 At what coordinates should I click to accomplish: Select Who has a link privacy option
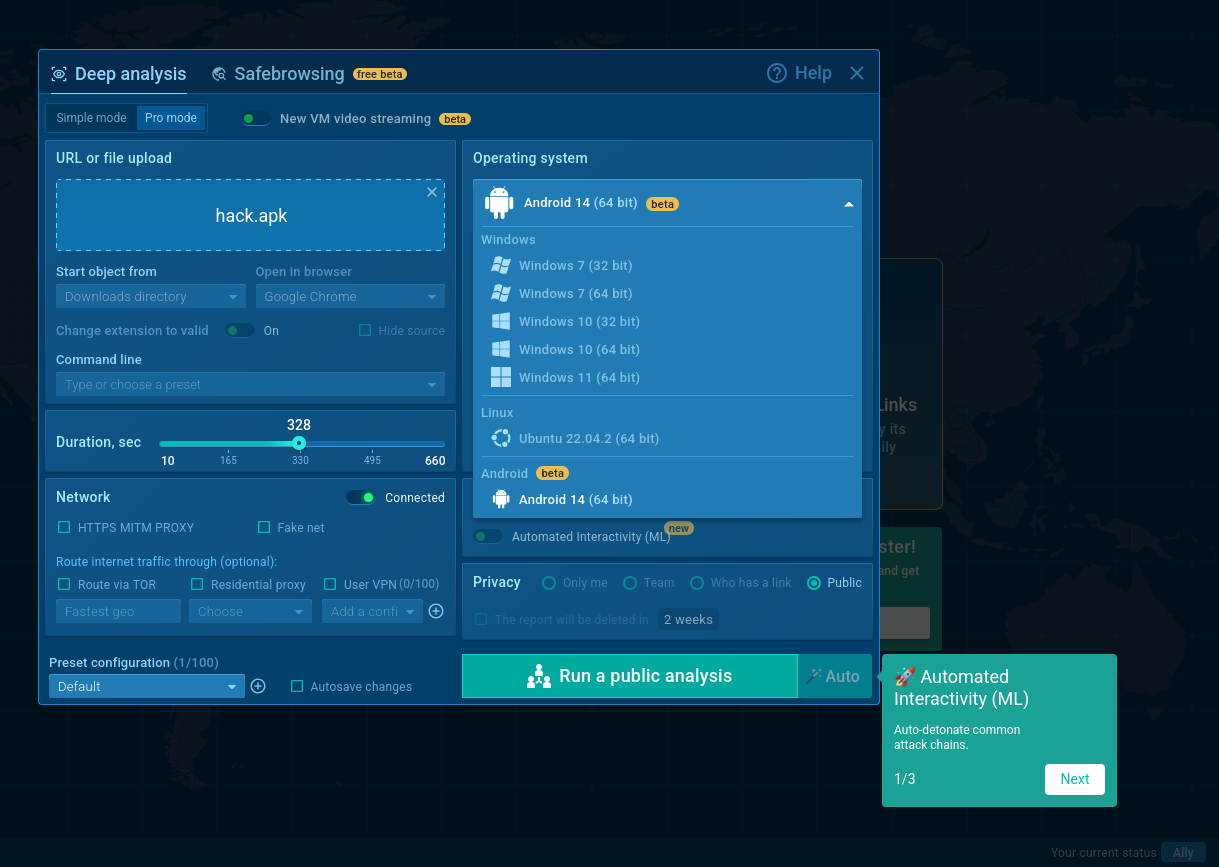tap(697, 582)
